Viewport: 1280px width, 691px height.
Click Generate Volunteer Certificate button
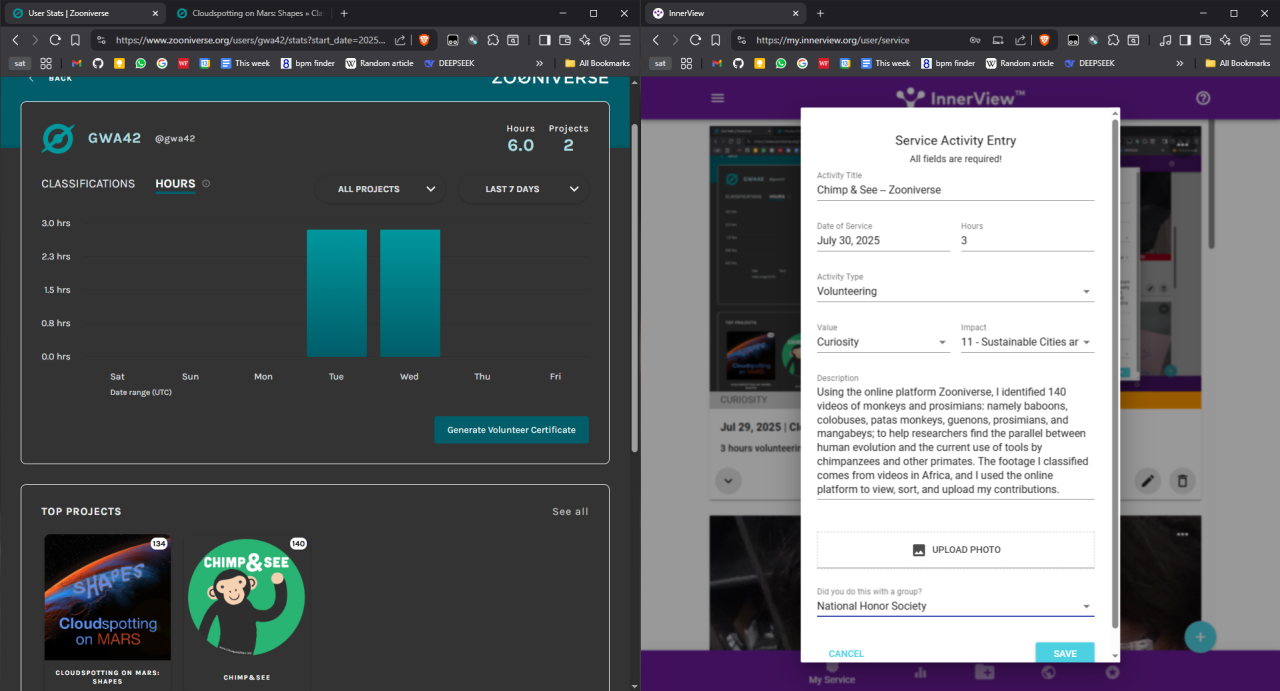[511, 430]
